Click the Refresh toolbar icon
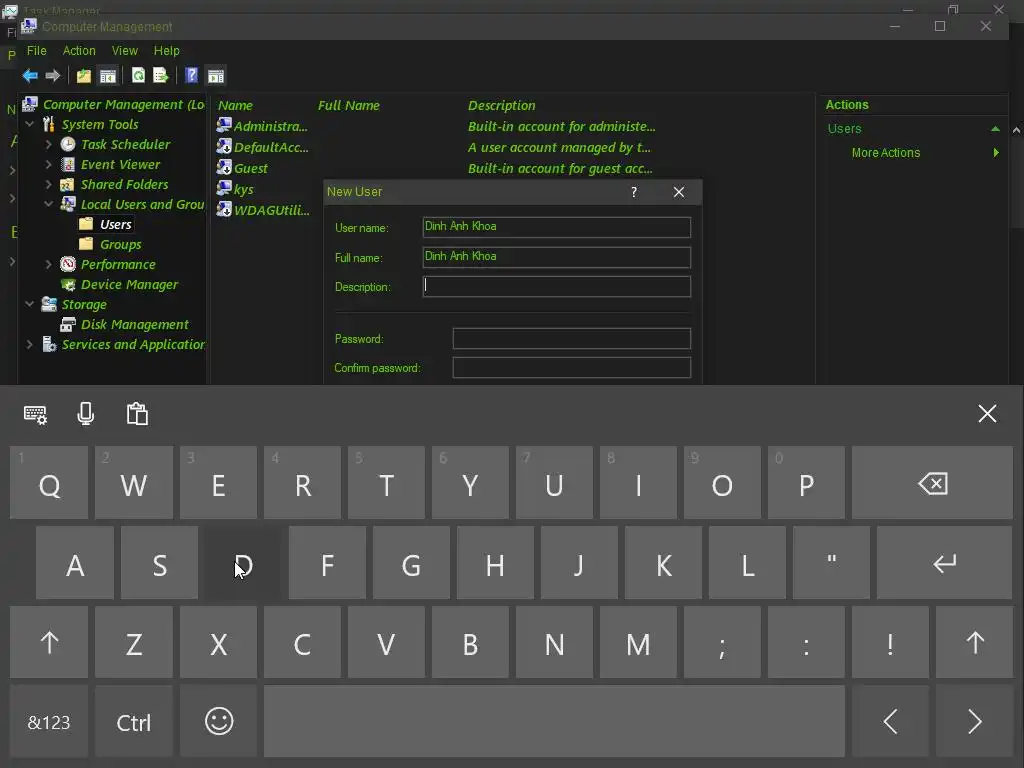This screenshot has width=1024, height=768. [x=138, y=76]
